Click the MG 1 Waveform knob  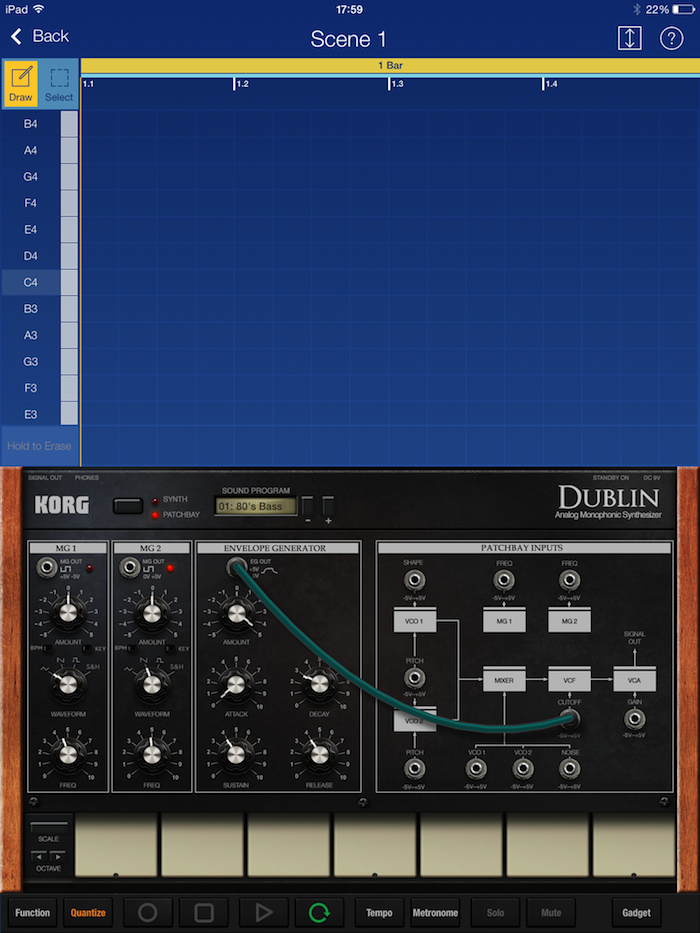pyautogui.click(x=68, y=685)
